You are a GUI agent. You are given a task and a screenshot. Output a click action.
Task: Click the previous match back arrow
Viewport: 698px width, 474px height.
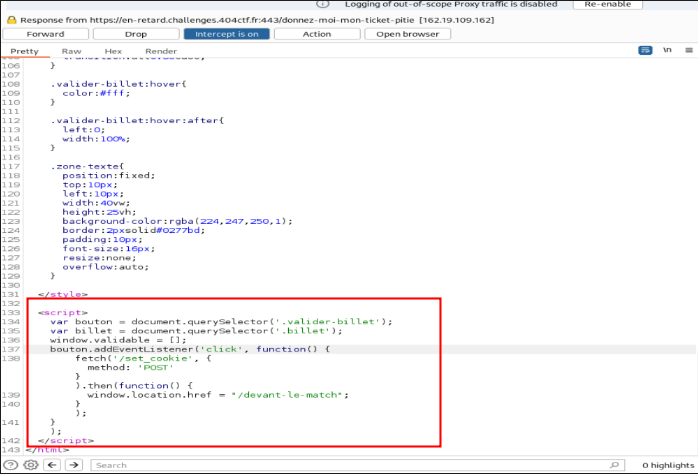(x=53, y=465)
